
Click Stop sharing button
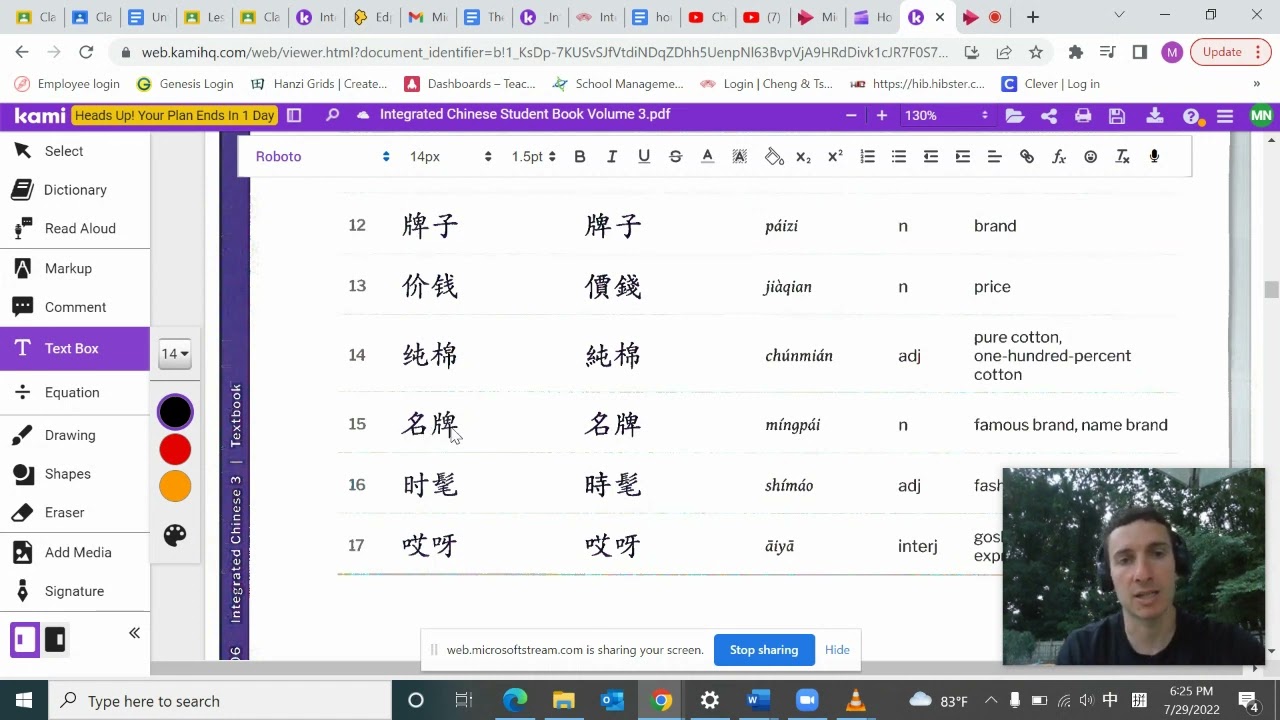(764, 650)
